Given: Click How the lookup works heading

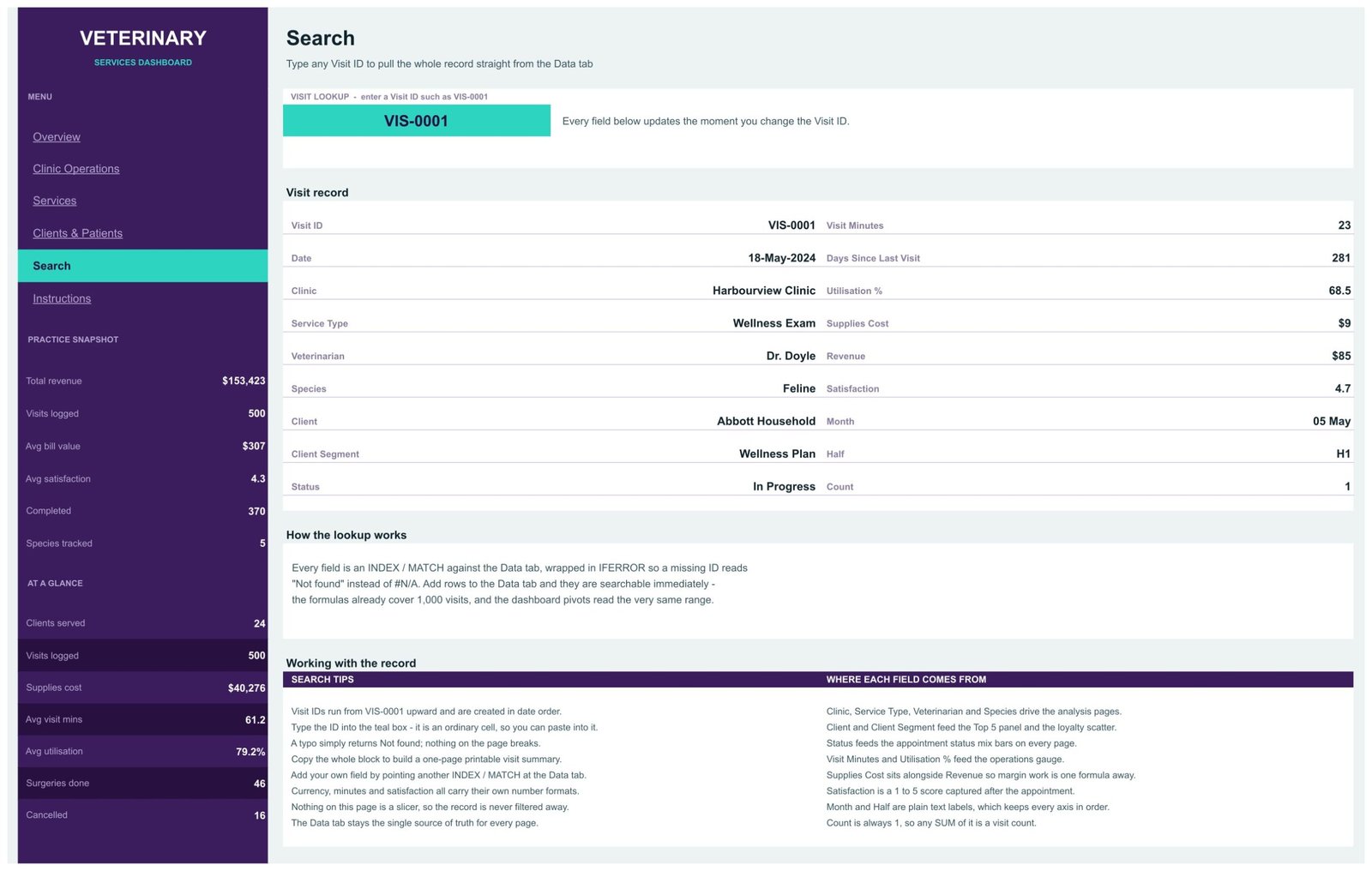Looking at the screenshot, I should (x=346, y=535).
